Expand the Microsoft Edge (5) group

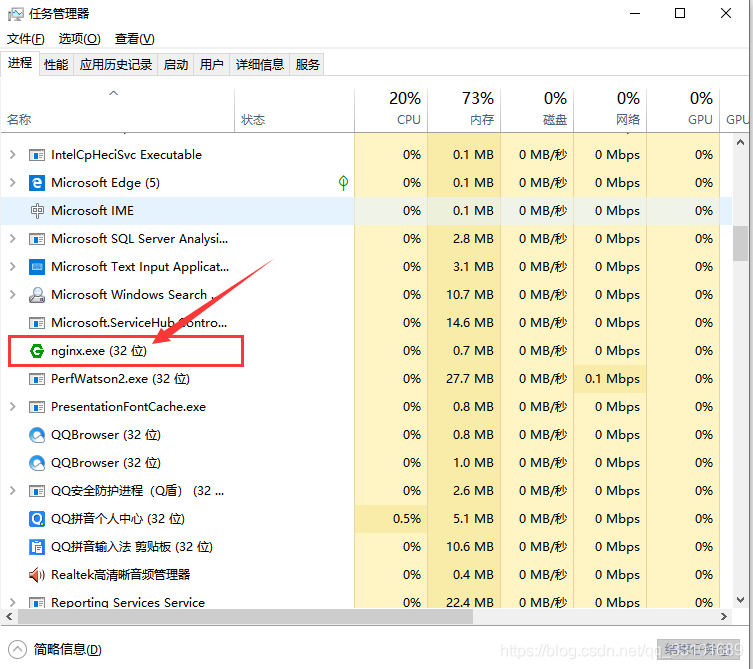(x=13, y=182)
